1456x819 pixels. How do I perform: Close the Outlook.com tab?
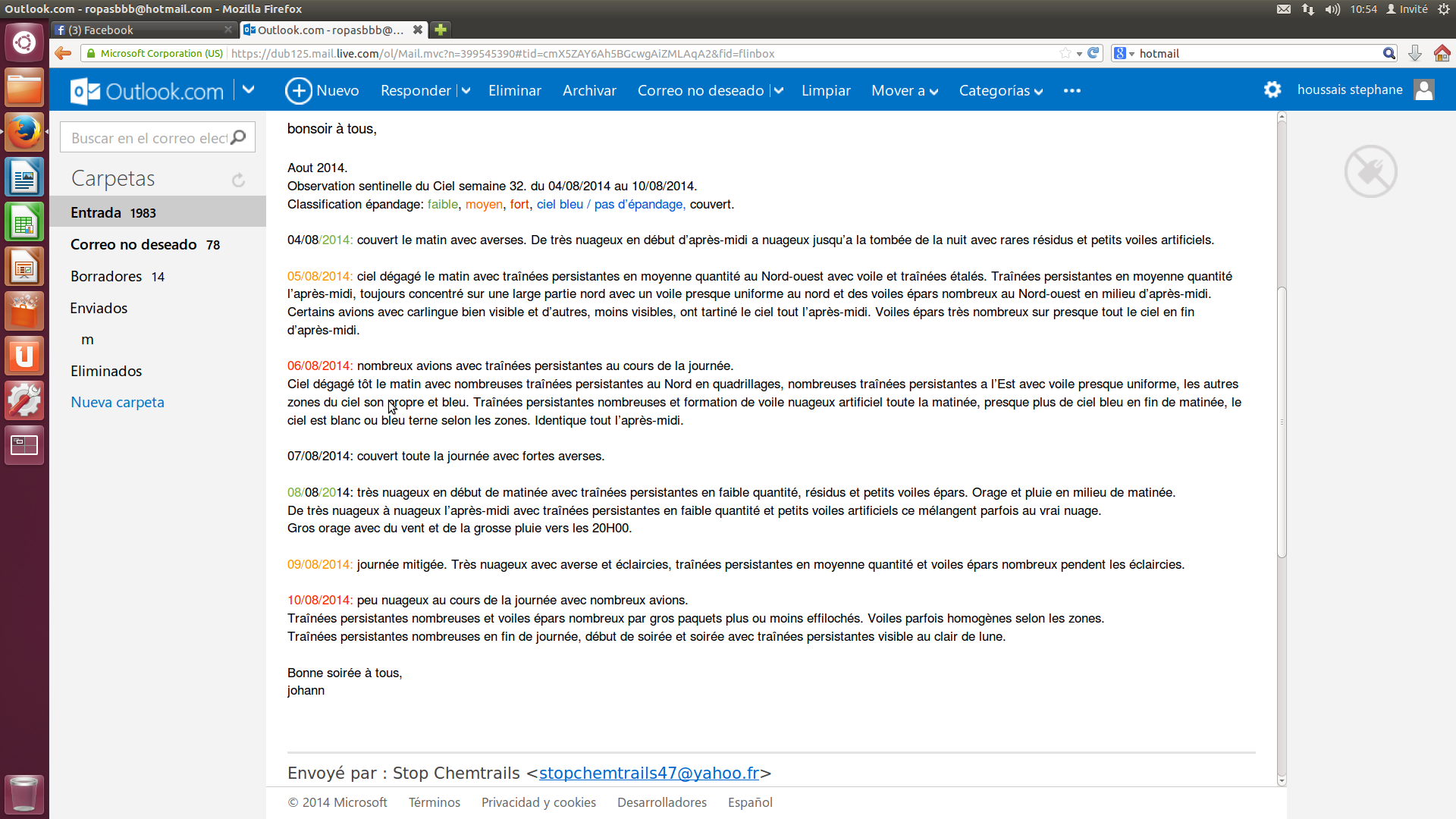(417, 30)
